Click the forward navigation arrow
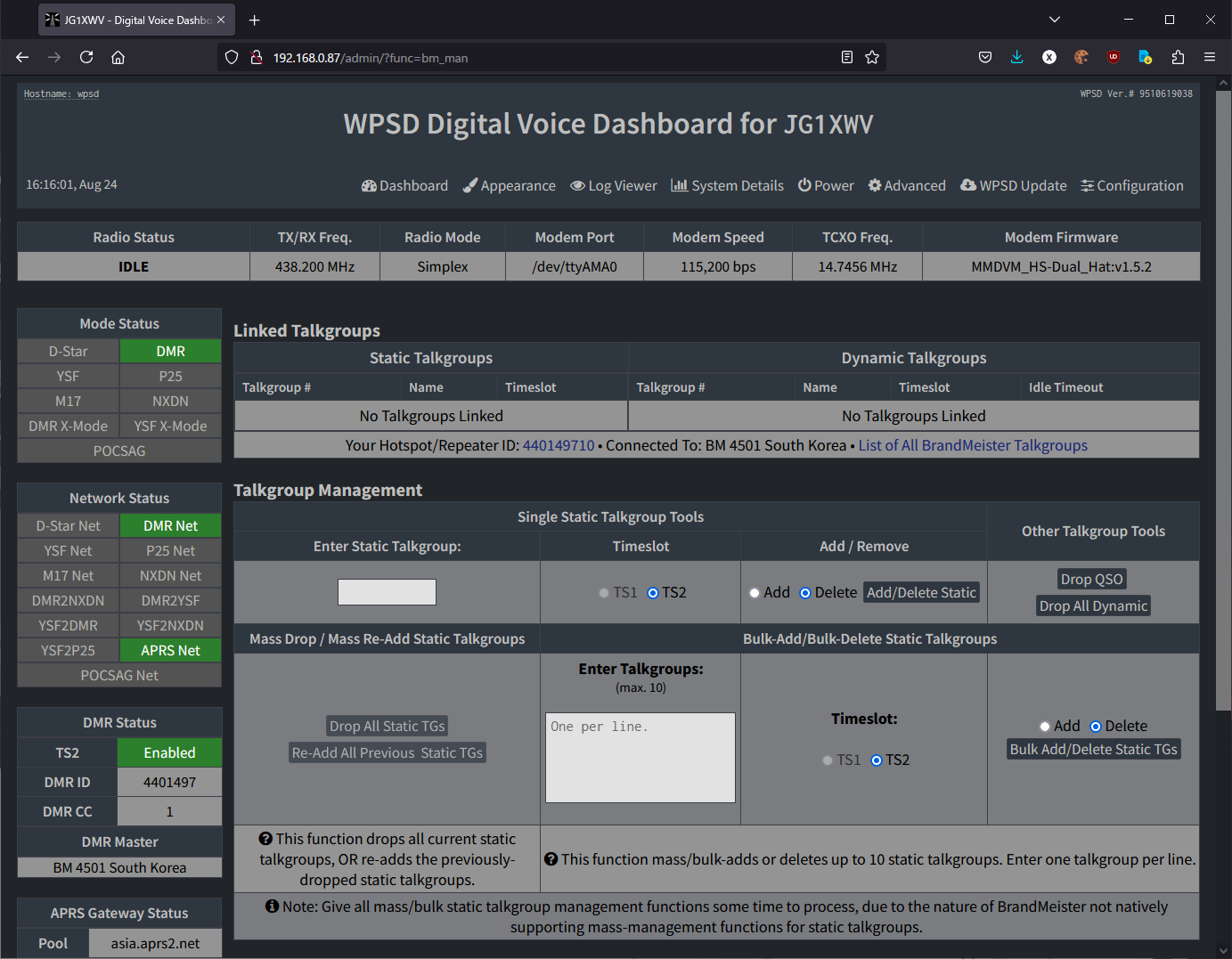 click(54, 57)
